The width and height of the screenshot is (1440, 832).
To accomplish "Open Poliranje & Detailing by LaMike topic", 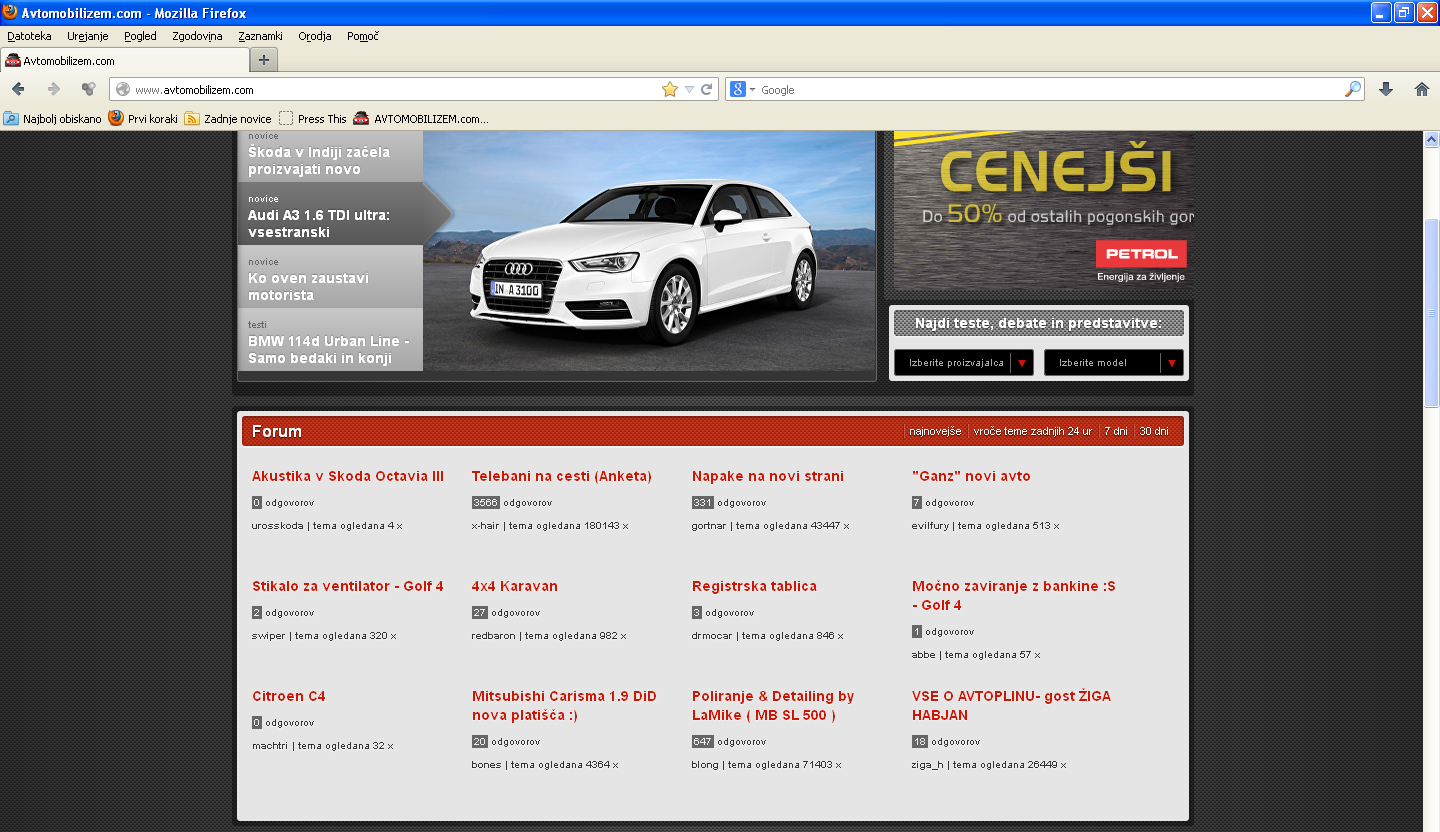I will (x=773, y=705).
